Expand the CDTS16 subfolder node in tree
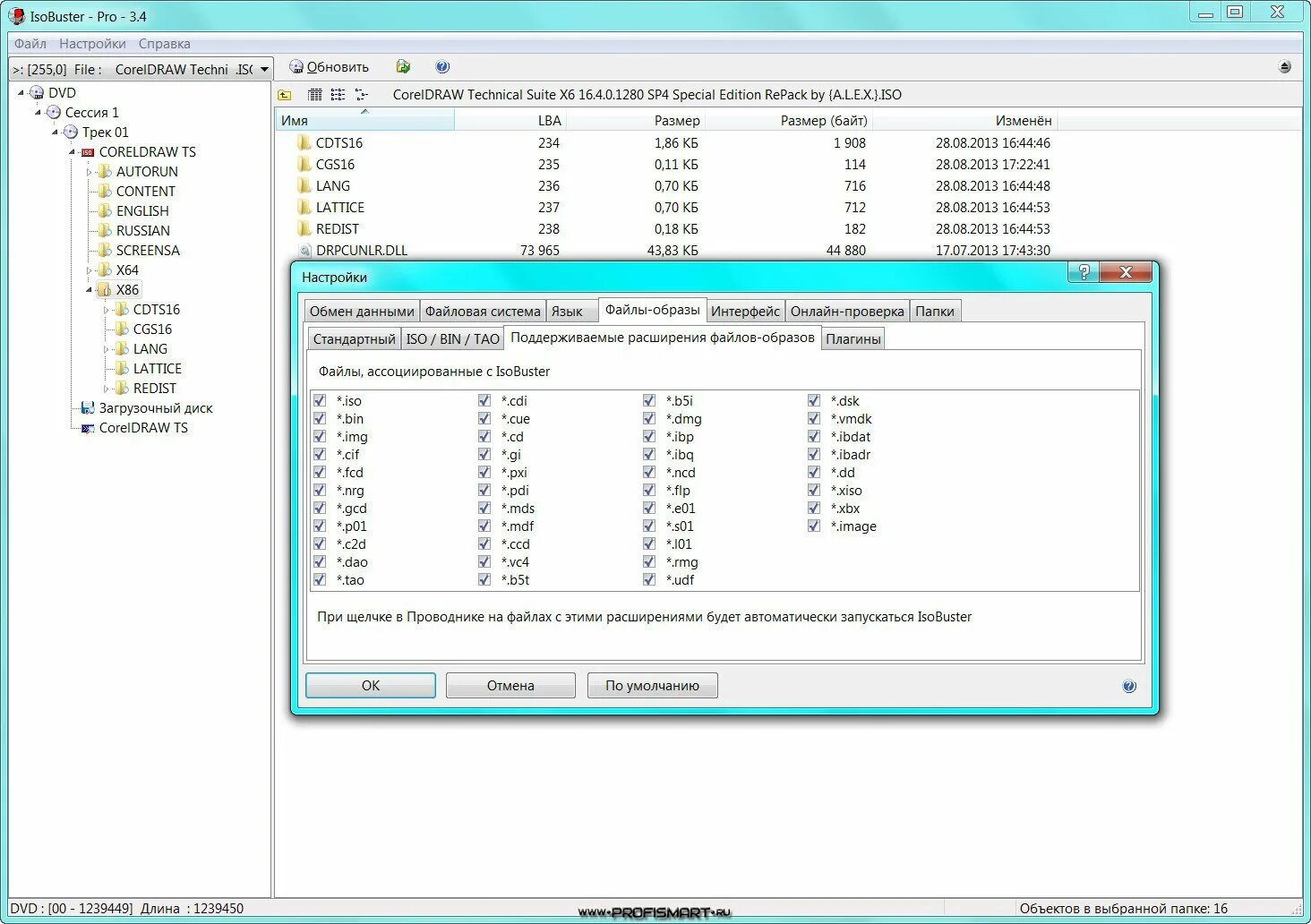The height and width of the screenshot is (924, 1311). [106, 310]
